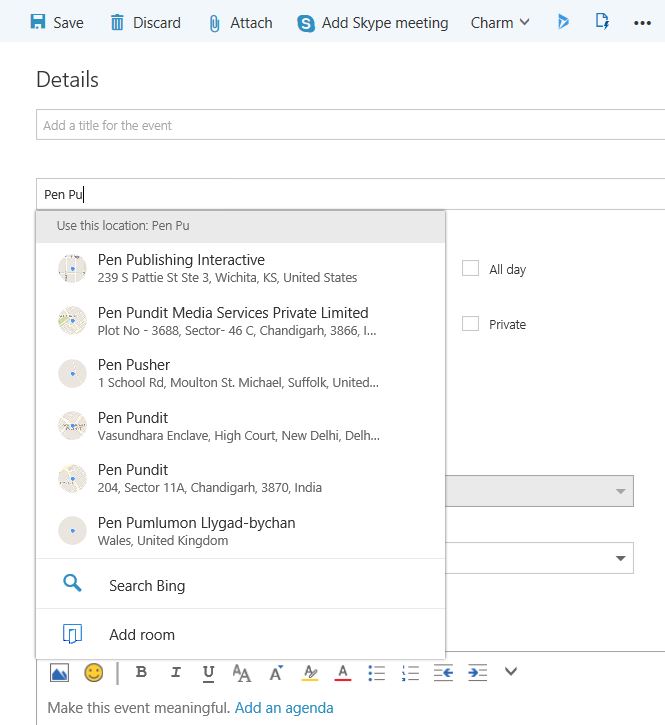This screenshot has width=665, height=725.
Task: Choose 'Use this location: Pen Pu' option
Action: coord(240,226)
